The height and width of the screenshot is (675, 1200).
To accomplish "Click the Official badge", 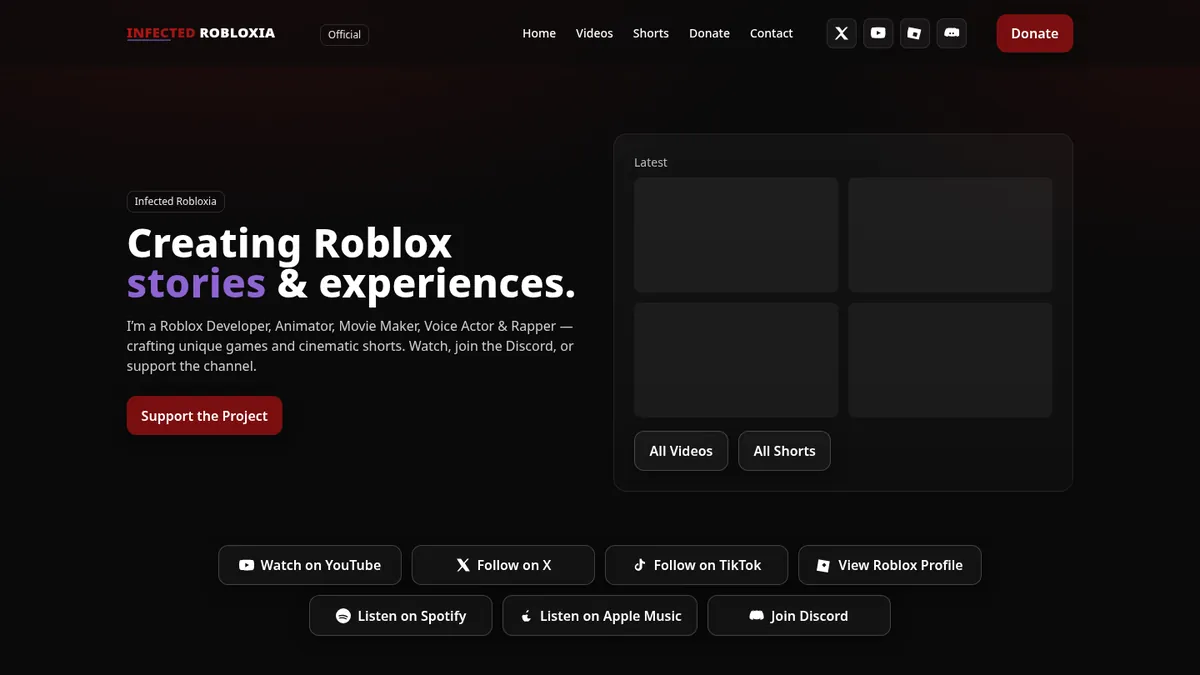I will [344, 34].
